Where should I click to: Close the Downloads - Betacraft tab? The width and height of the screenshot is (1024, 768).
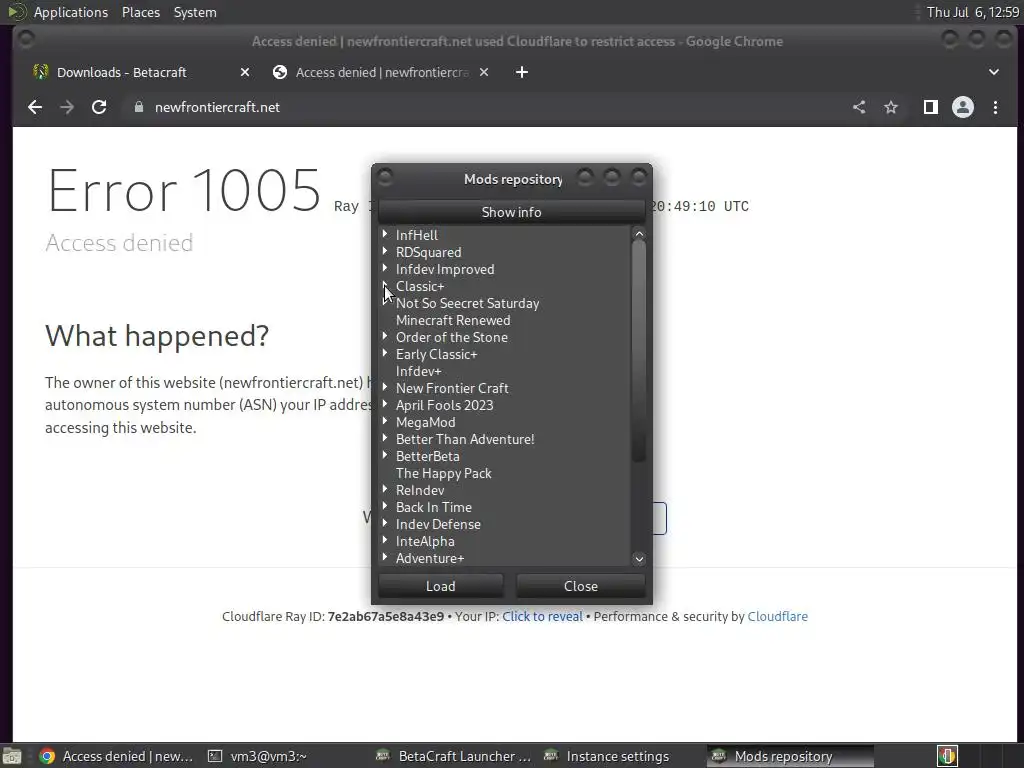[245, 72]
